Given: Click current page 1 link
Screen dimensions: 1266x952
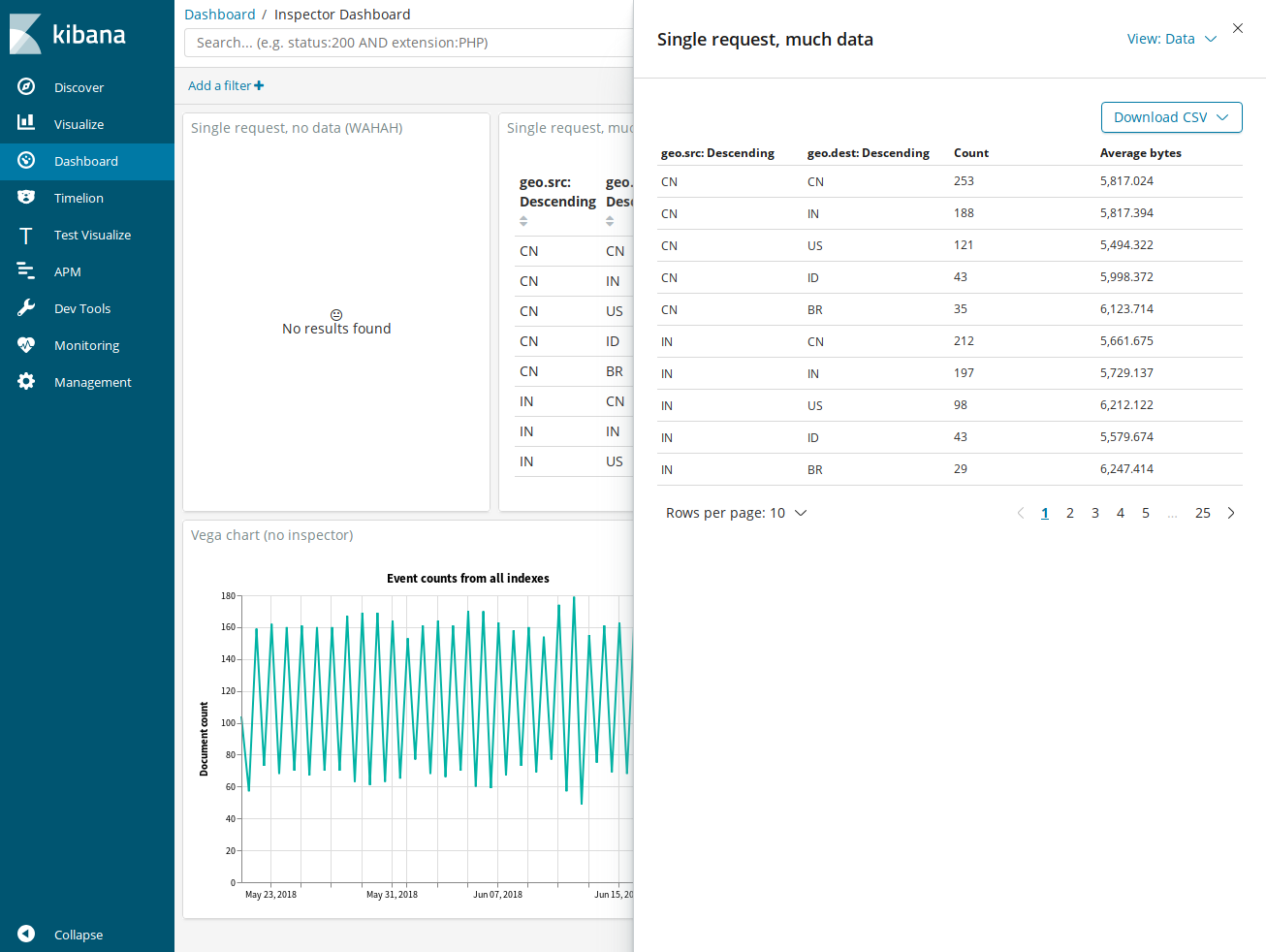Looking at the screenshot, I should click(1045, 513).
